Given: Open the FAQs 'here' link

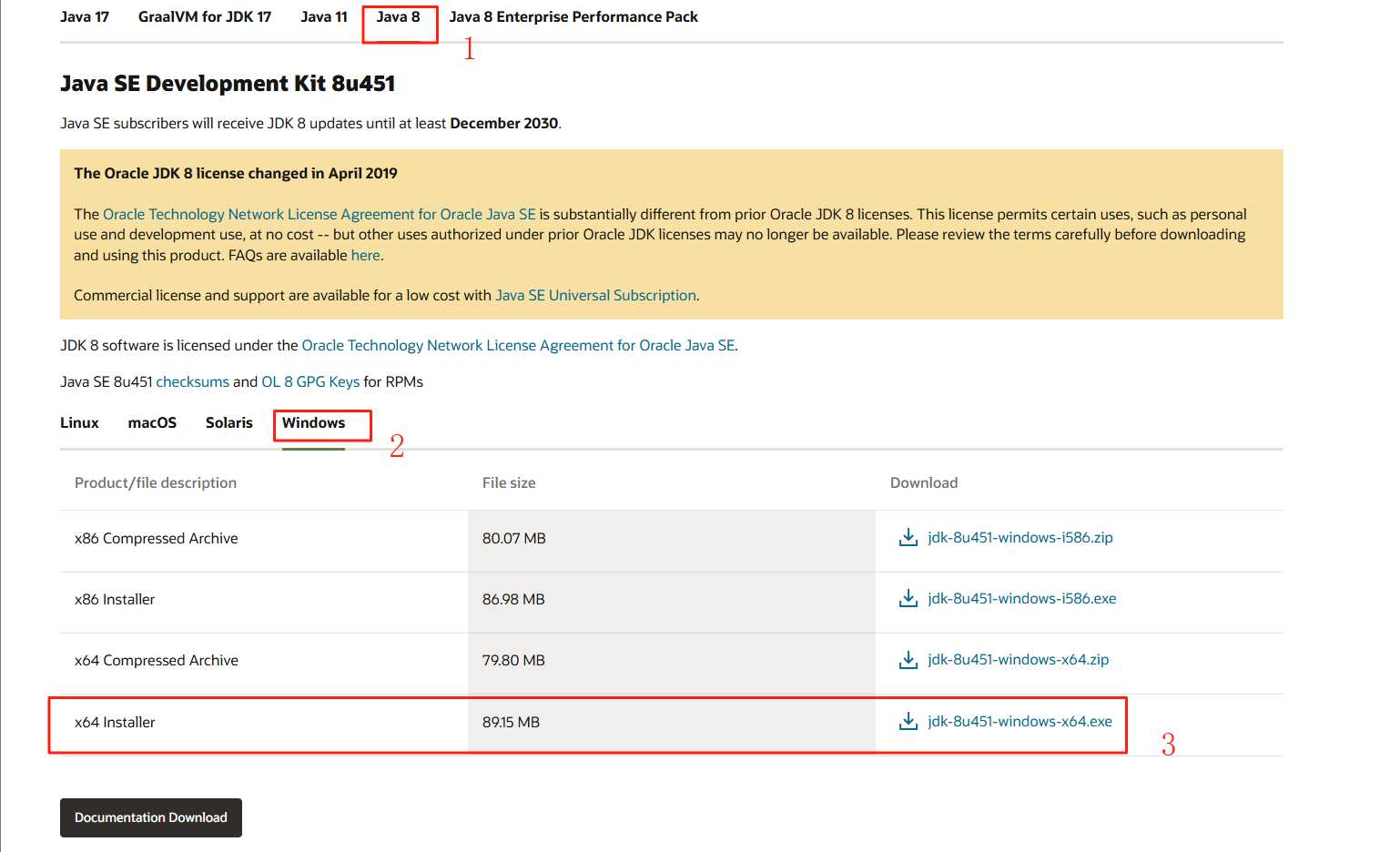Looking at the screenshot, I should [366, 256].
